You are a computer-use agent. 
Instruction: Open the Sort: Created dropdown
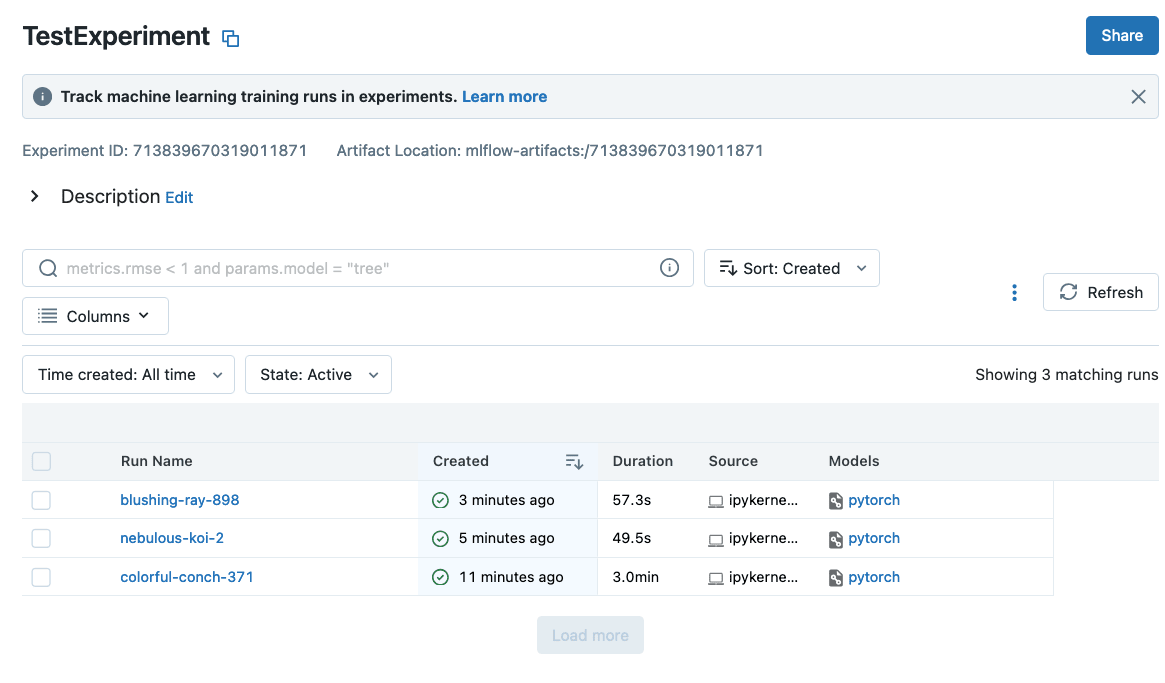(791, 268)
